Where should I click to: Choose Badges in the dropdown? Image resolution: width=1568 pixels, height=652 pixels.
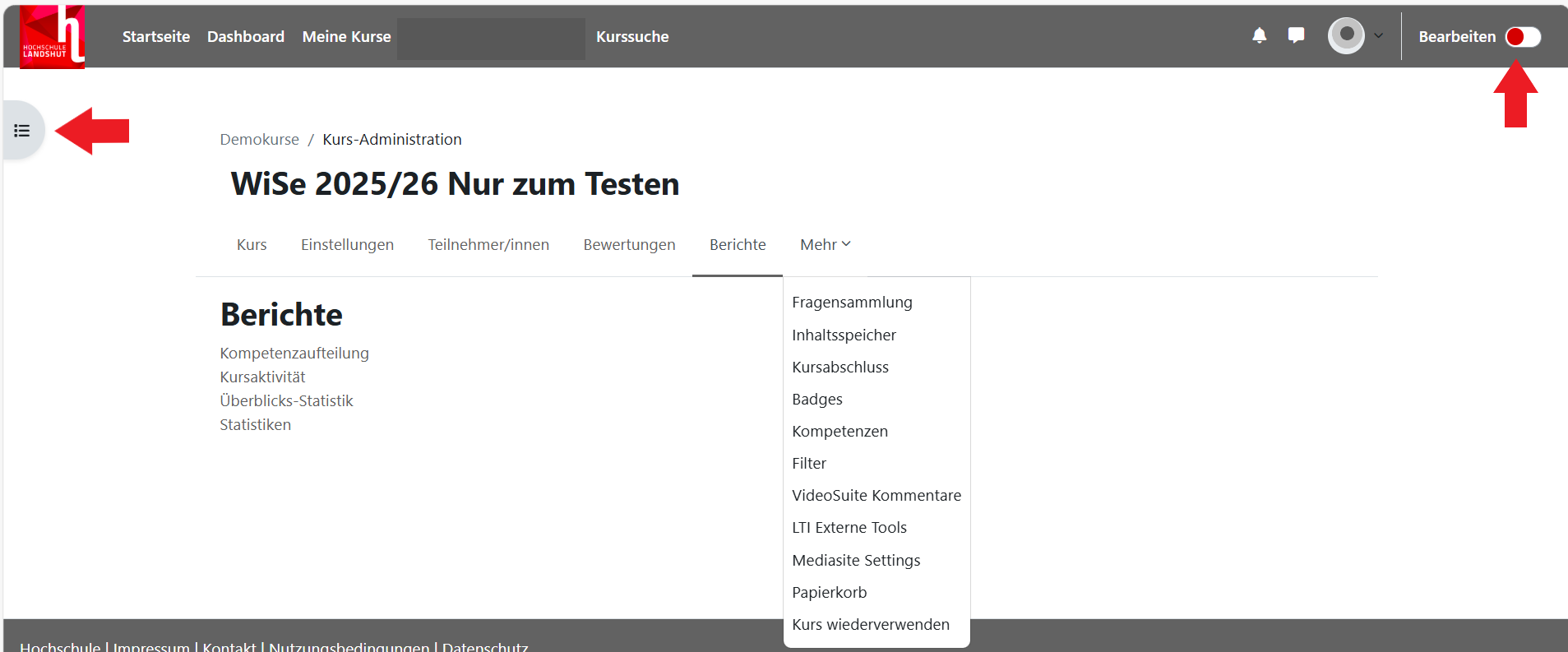click(x=817, y=399)
